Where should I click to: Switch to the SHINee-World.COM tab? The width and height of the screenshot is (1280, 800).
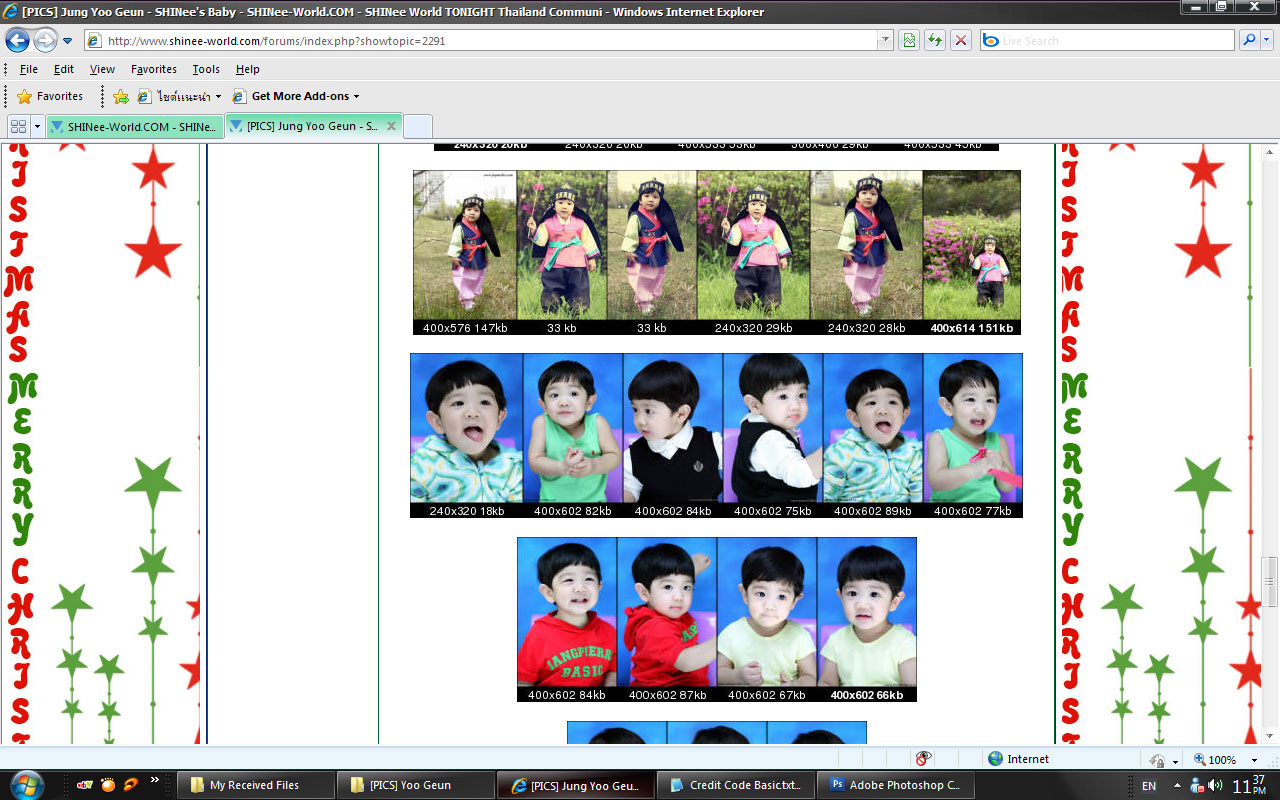coord(135,127)
